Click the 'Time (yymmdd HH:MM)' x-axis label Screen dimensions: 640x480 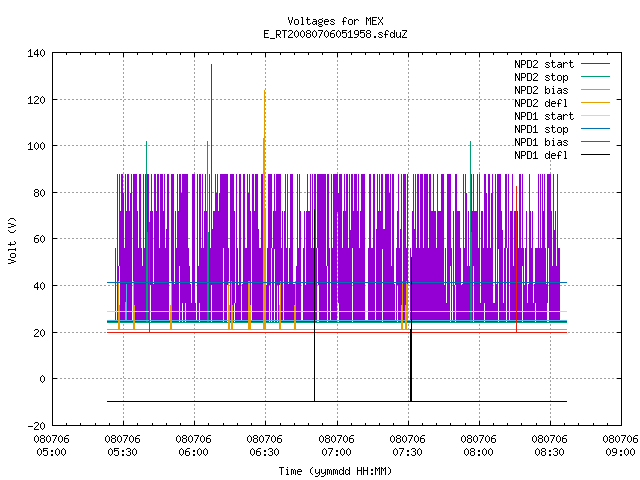click(x=335, y=471)
